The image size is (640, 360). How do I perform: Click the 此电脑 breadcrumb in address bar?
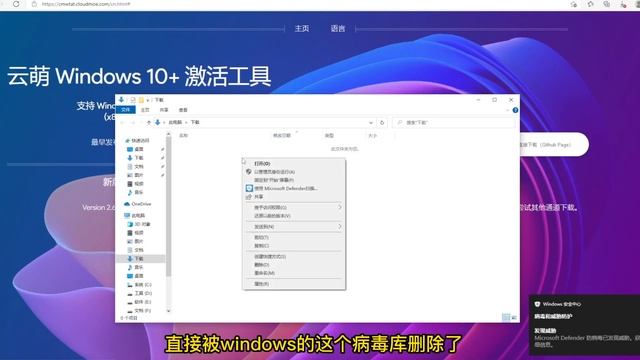click(175, 122)
